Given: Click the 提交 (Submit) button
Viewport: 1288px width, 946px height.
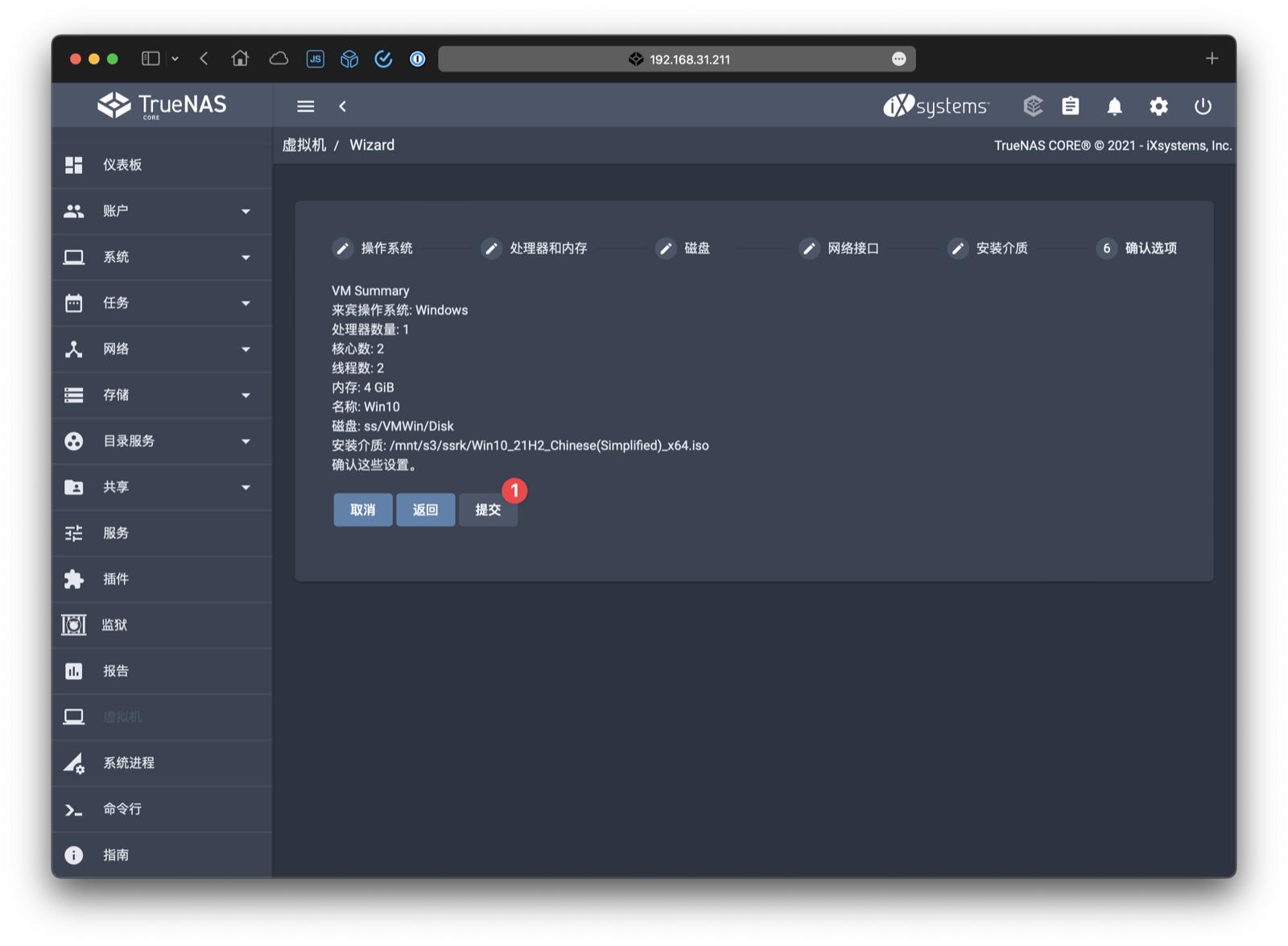Looking at the screenshot, I should pos(488,510).
